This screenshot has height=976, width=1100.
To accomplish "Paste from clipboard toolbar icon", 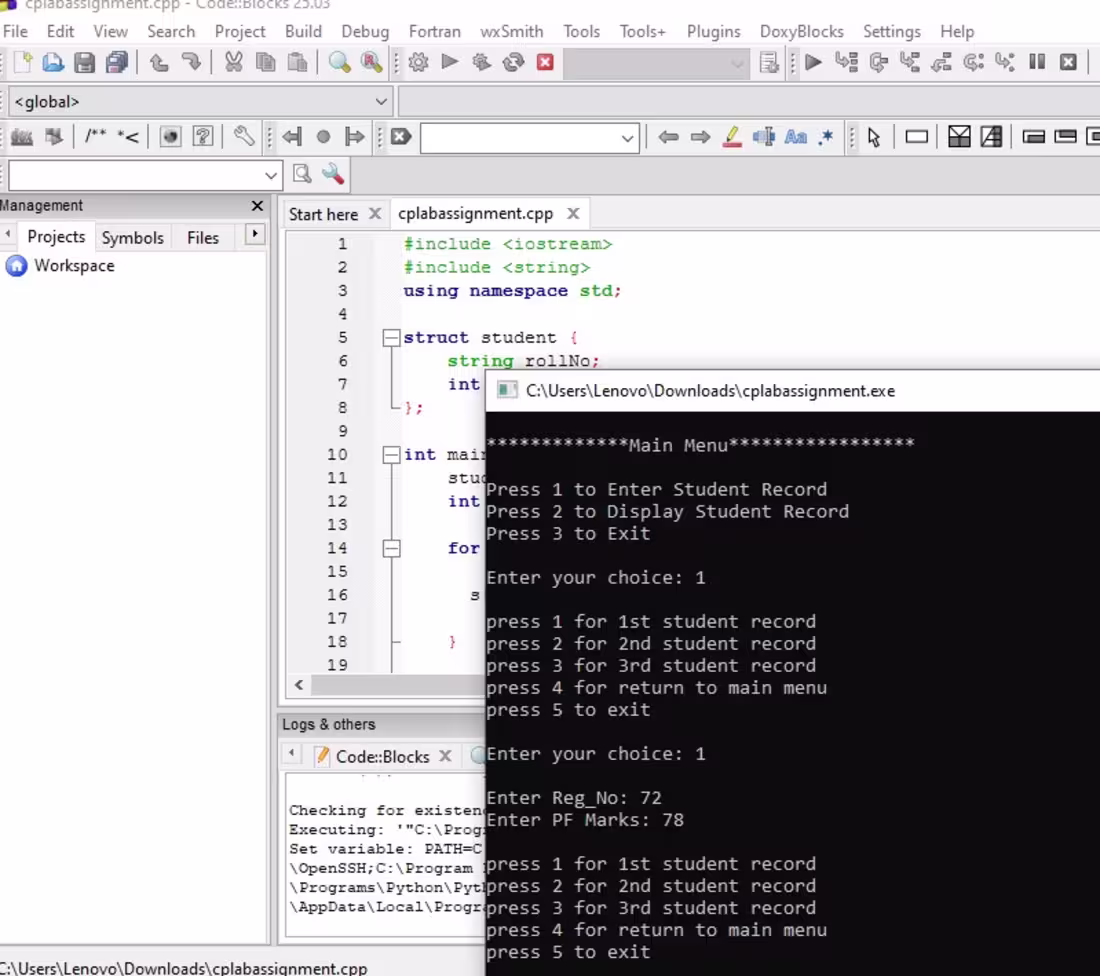I will coord(297,62).
